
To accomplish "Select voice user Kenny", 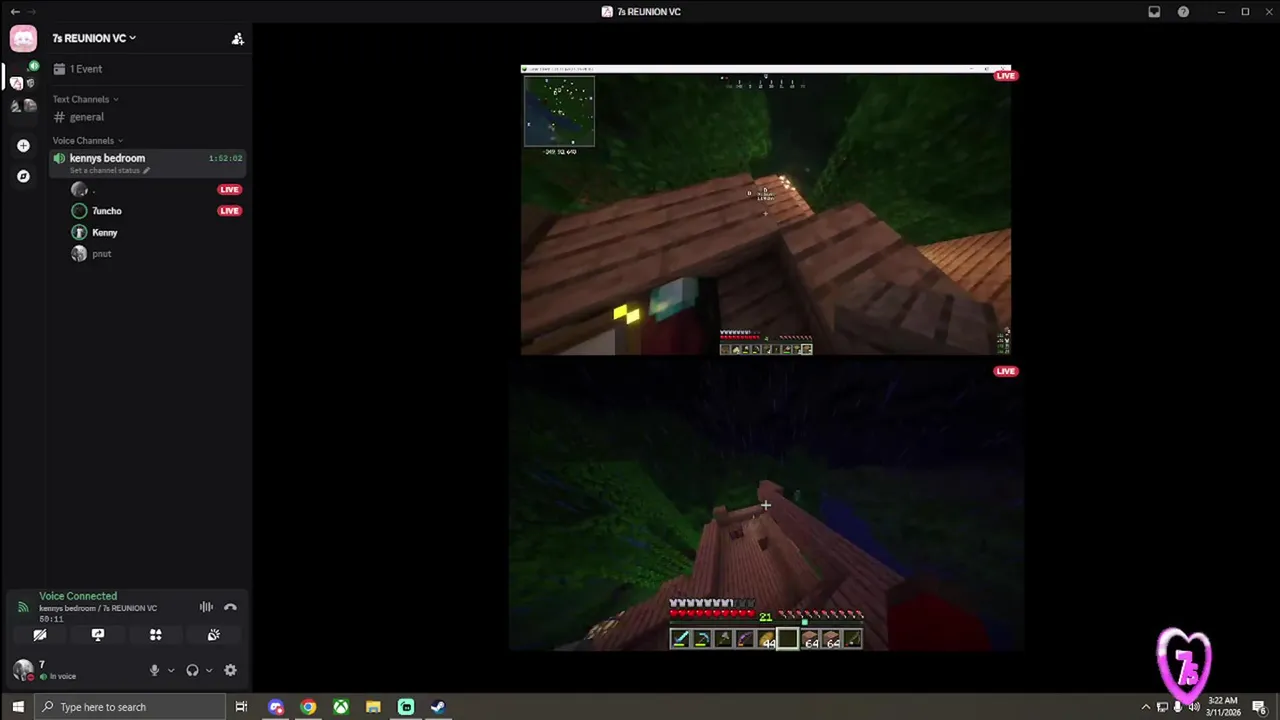I will click(x=104, y=232).
